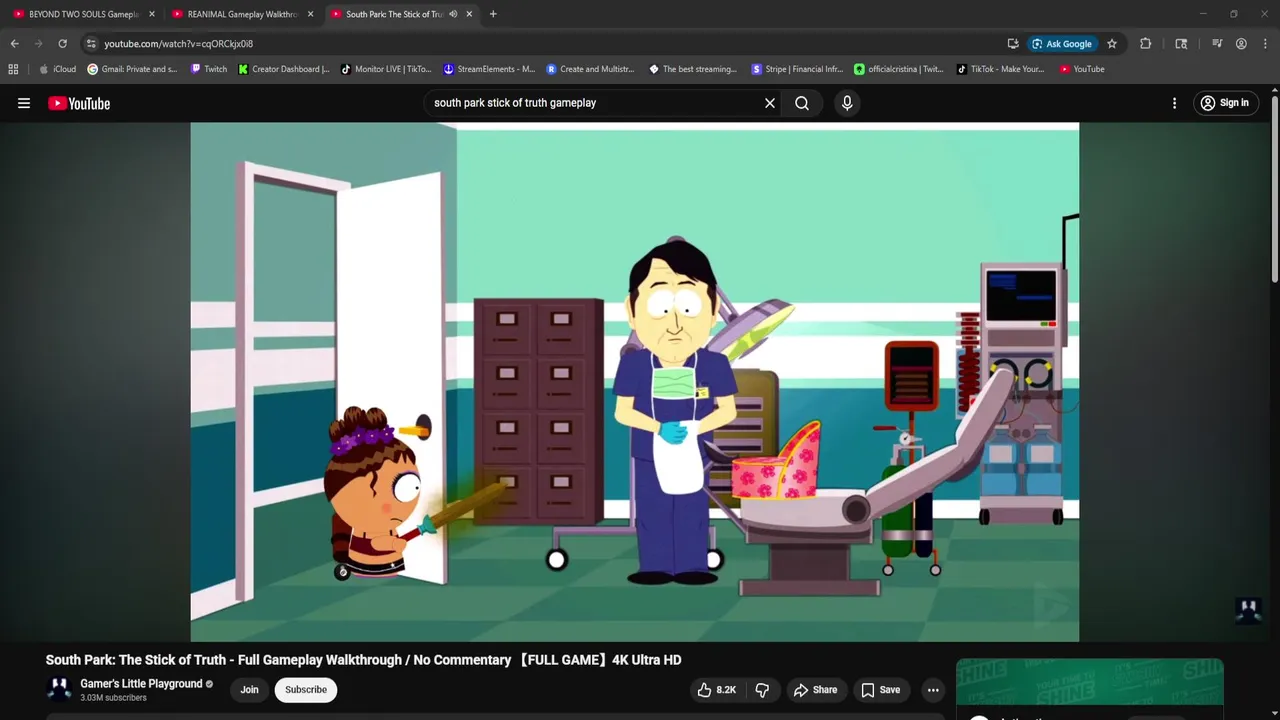This screenshot has height=720, width=1280.
Task: Mute the tab via its speaker icon
Action: 453,14
